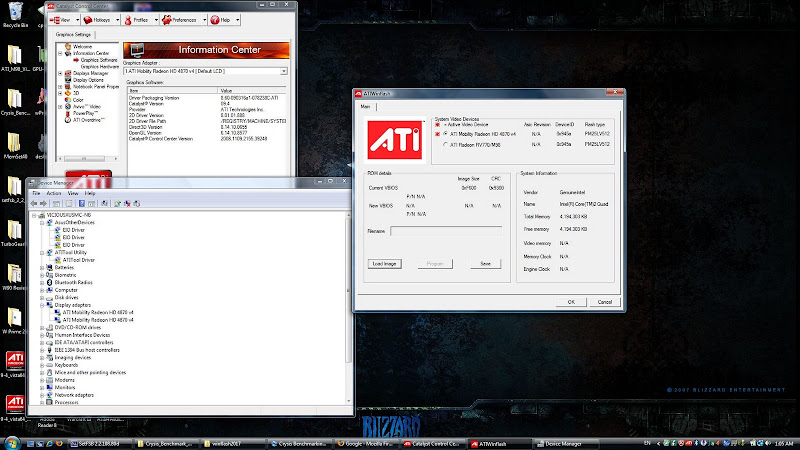Click Cancel in ATIWinflash dialog

click(x=605, y=302)
